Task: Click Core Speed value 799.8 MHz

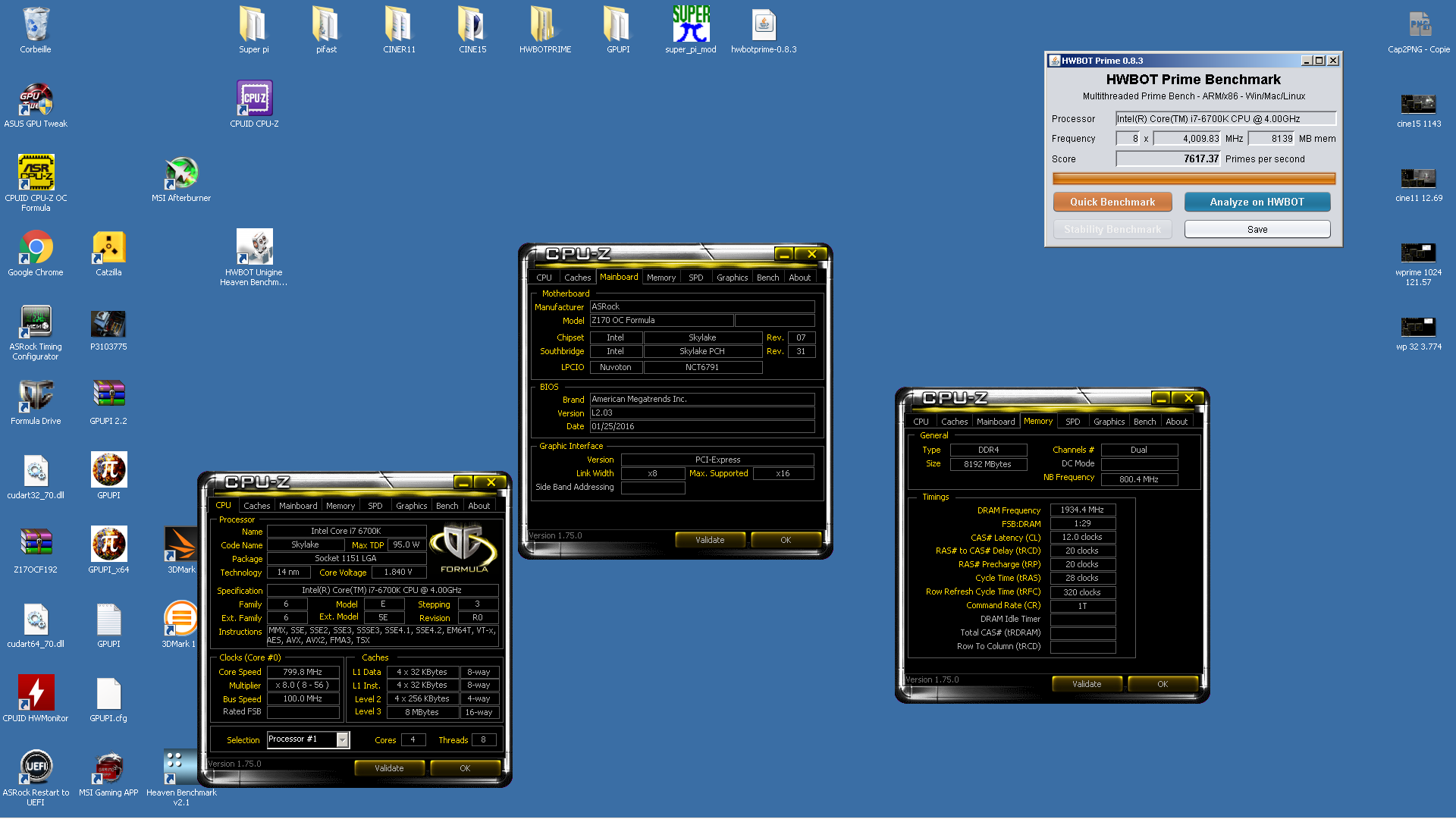Action: point(303,672)
